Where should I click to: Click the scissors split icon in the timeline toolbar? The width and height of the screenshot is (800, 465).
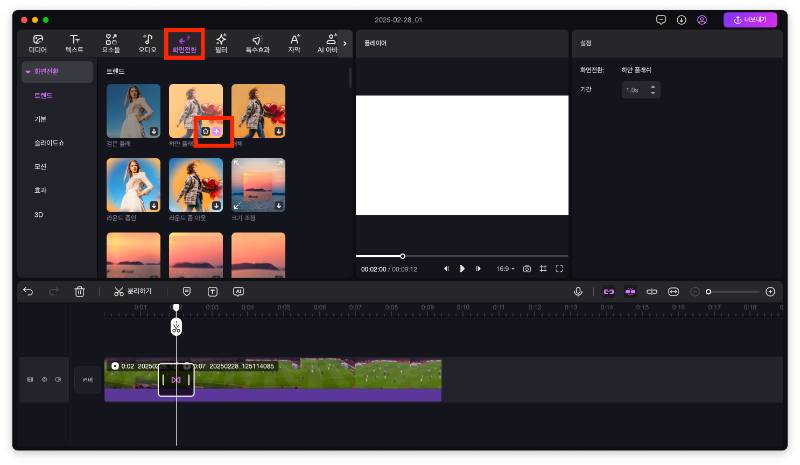click(119, 291)
